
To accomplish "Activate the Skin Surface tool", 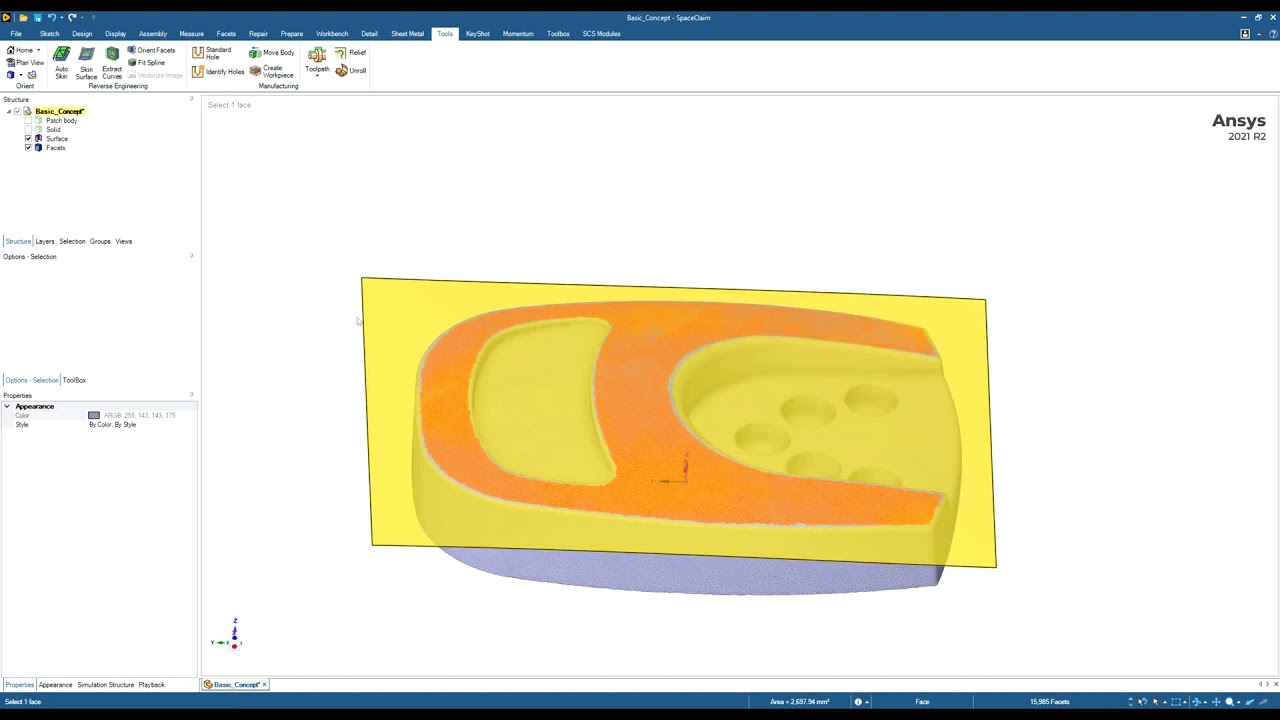I will point(86,62).
